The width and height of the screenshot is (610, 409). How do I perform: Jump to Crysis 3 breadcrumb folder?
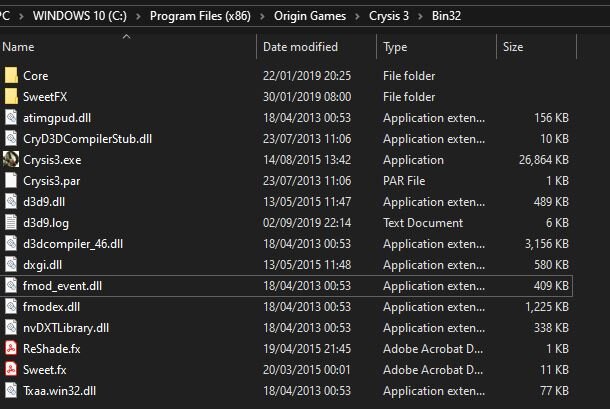pyautogui.click(x=389, y=16)
